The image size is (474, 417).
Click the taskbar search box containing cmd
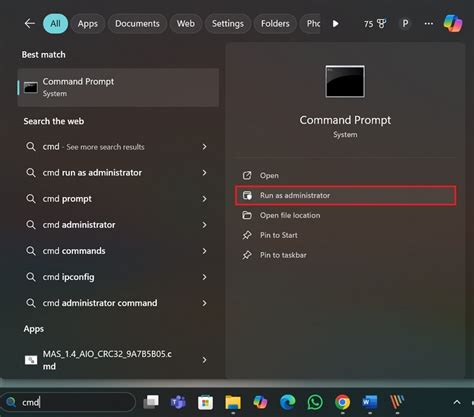tap(68, 402)
